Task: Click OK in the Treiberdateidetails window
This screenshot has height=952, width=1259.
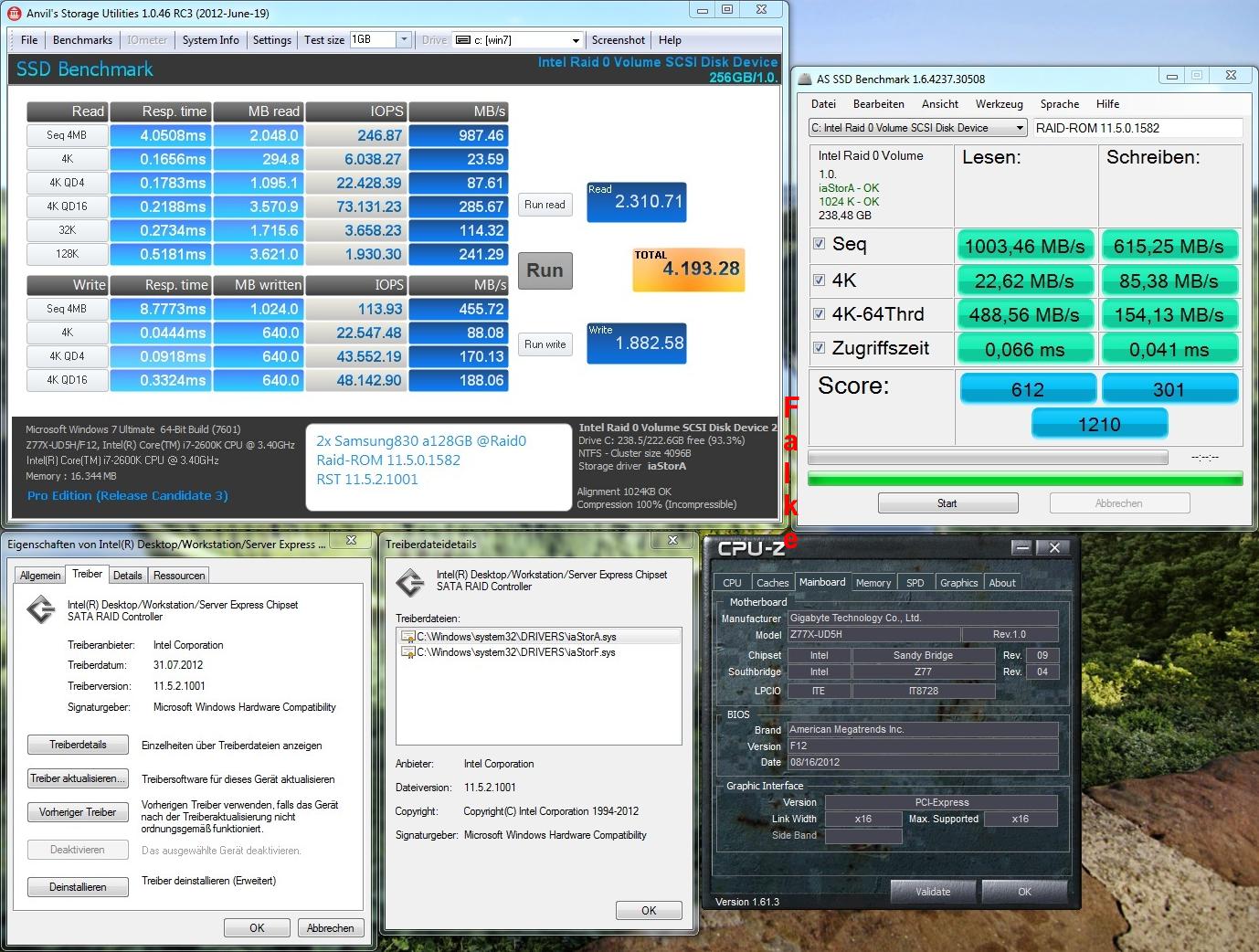Action: (649, 910)
